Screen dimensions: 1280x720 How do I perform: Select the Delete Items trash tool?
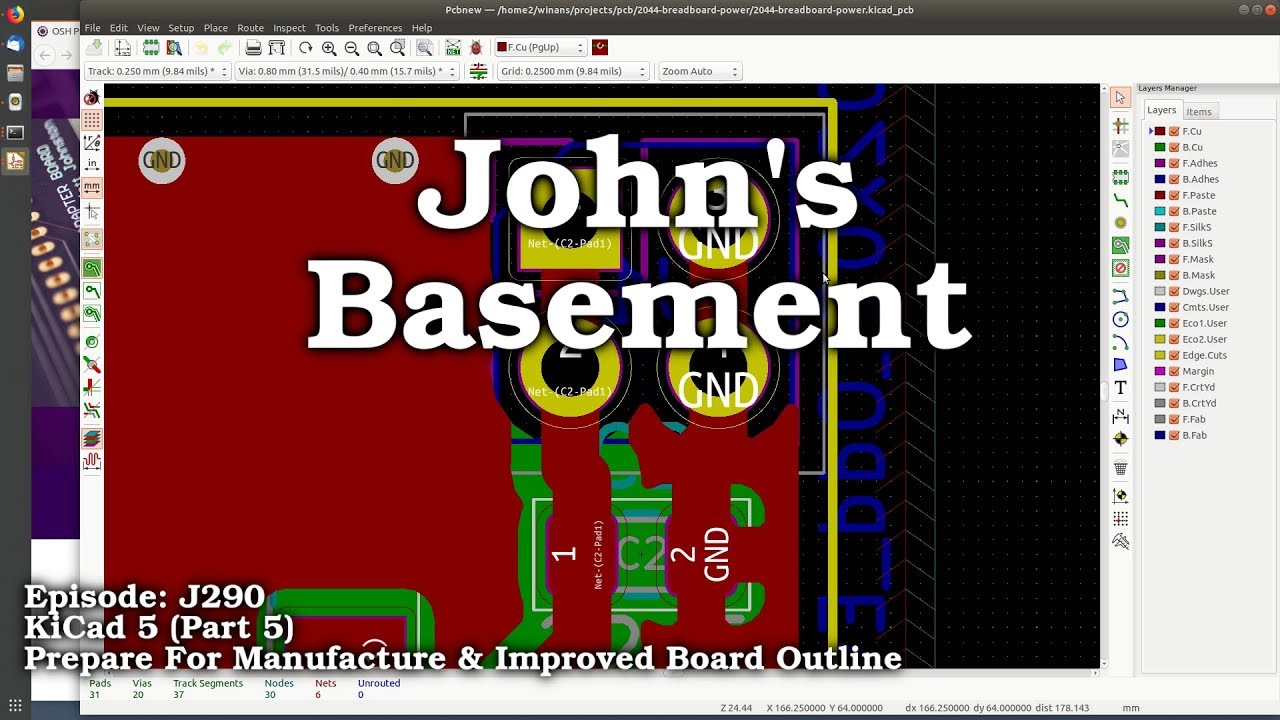[x=1120, y=467]
